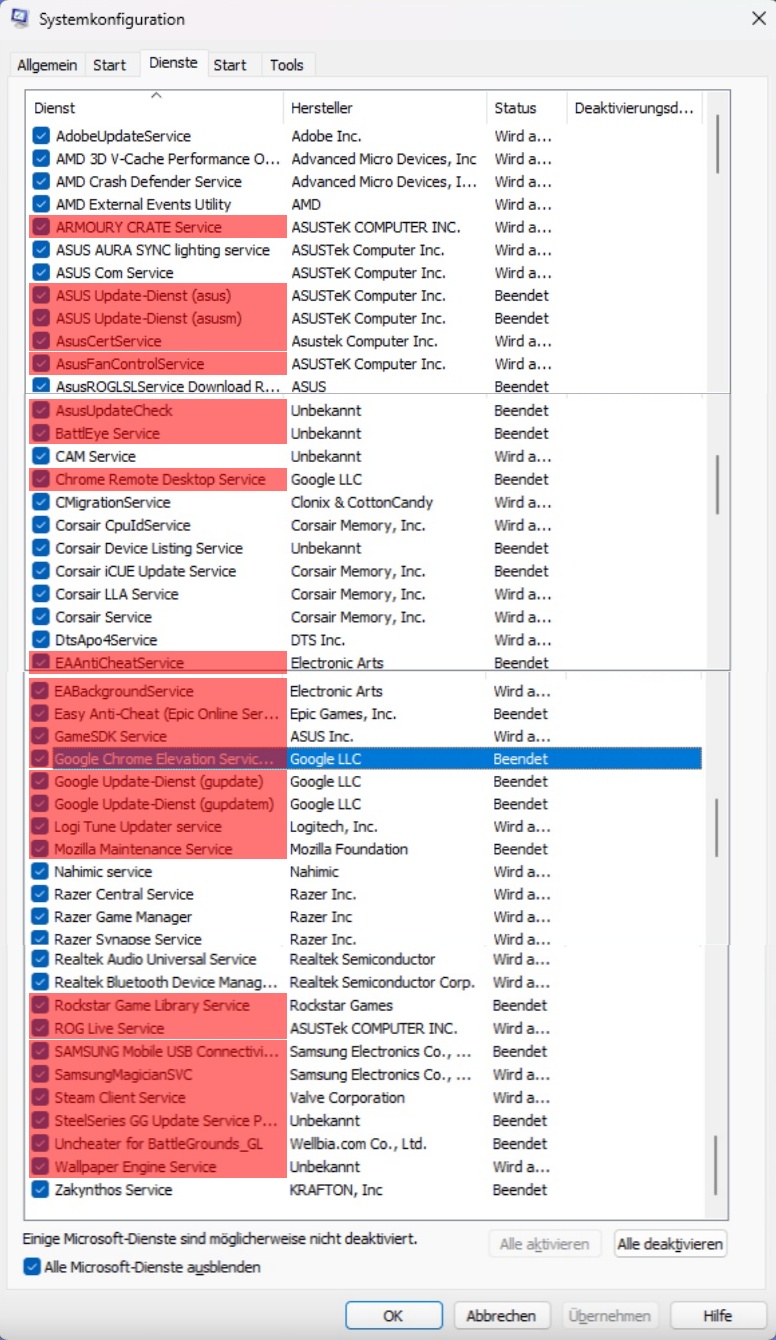Uncheck Nahimic service checkbox
Image resolution: width=776 pixels, height=1340 pixels.
[40, 872]
